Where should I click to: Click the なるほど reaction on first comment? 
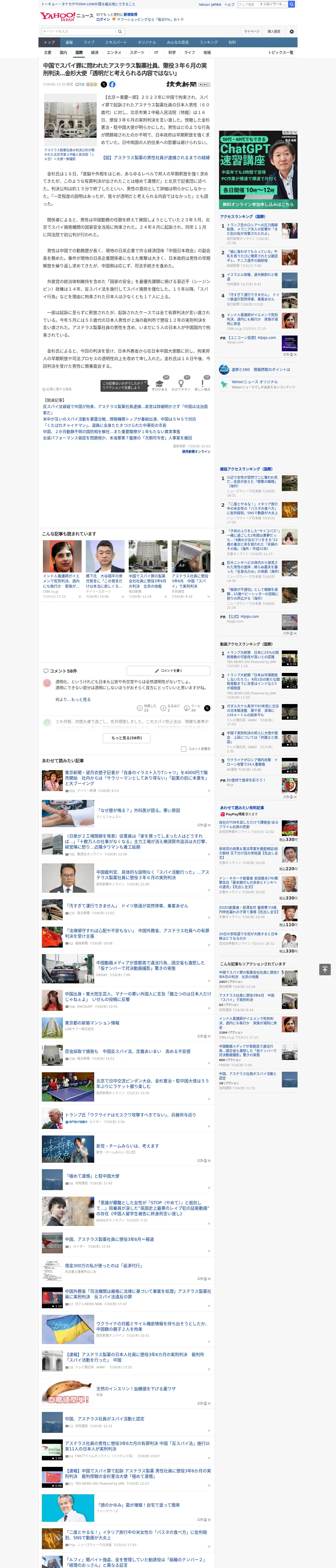(x=170, y=708)
